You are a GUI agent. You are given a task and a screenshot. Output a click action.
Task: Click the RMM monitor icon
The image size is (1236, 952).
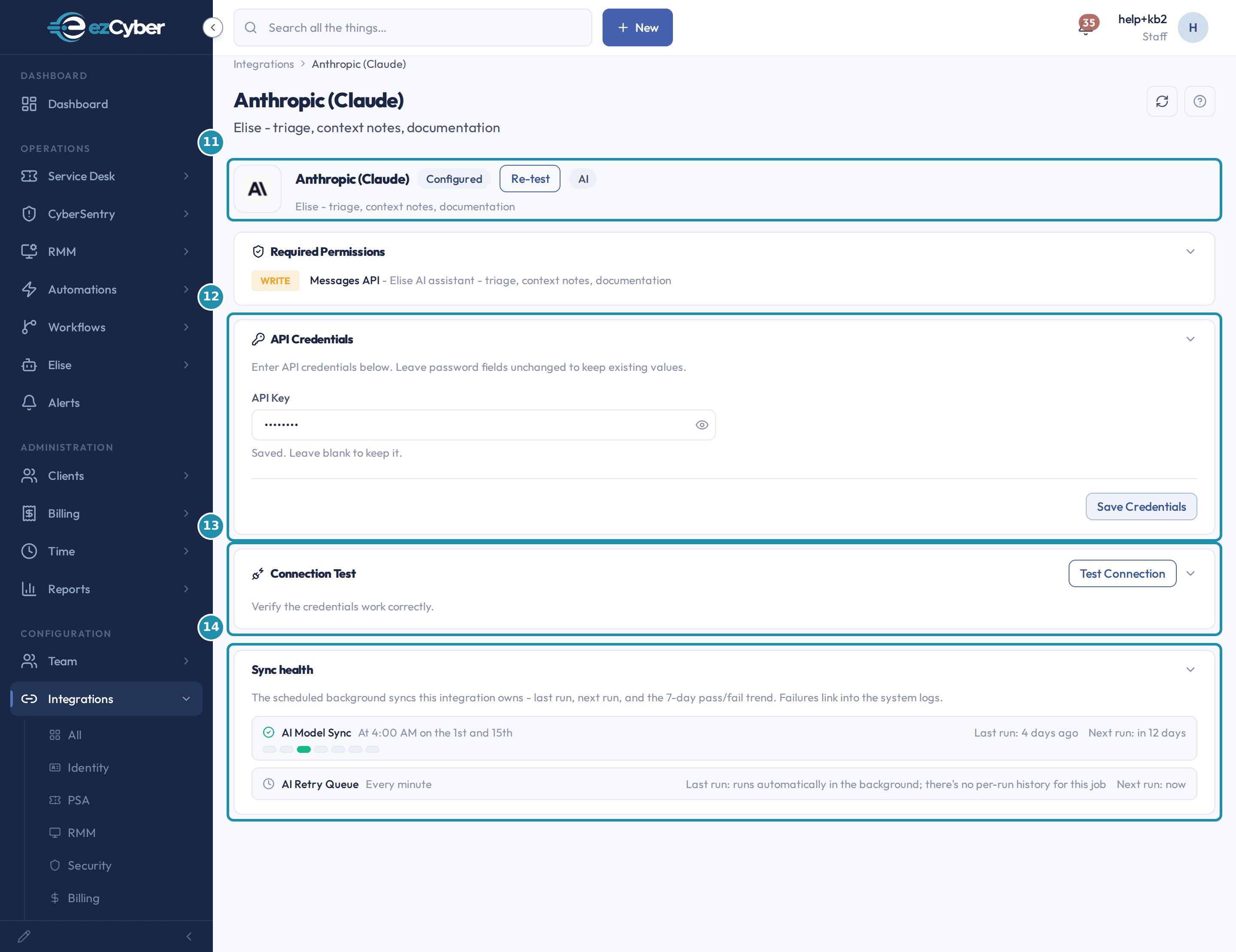click(x=29, y=251)
